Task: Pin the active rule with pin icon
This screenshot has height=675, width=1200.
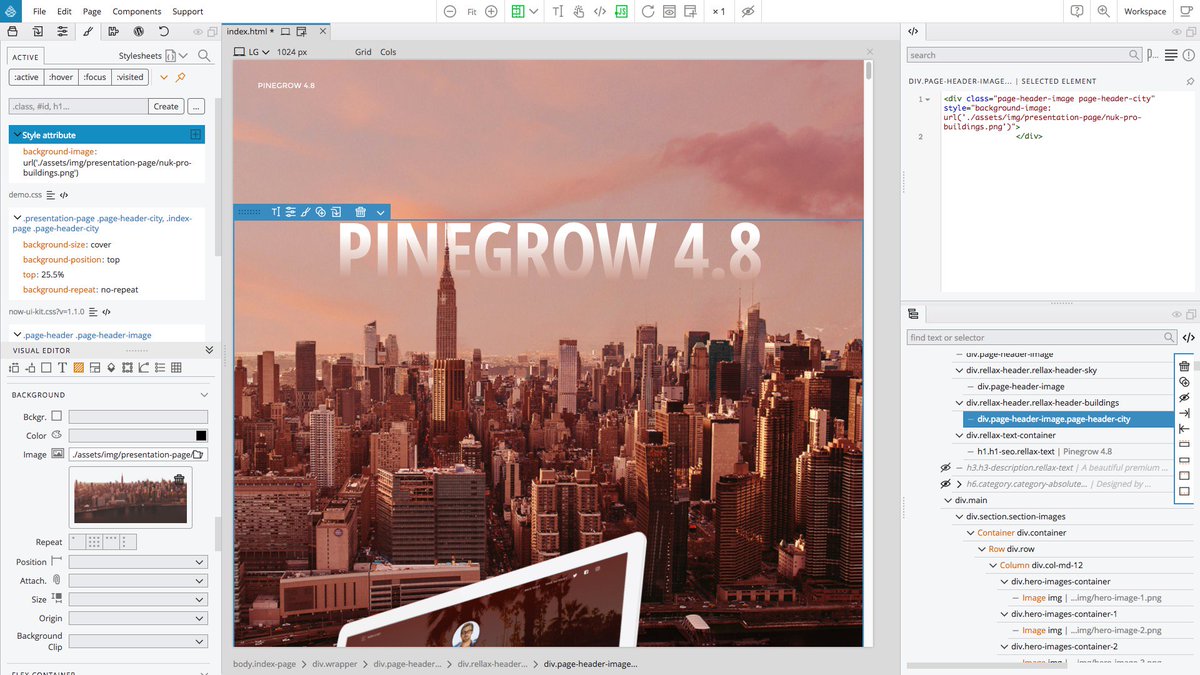Action: pyautogui.click(x=181, y=77)
